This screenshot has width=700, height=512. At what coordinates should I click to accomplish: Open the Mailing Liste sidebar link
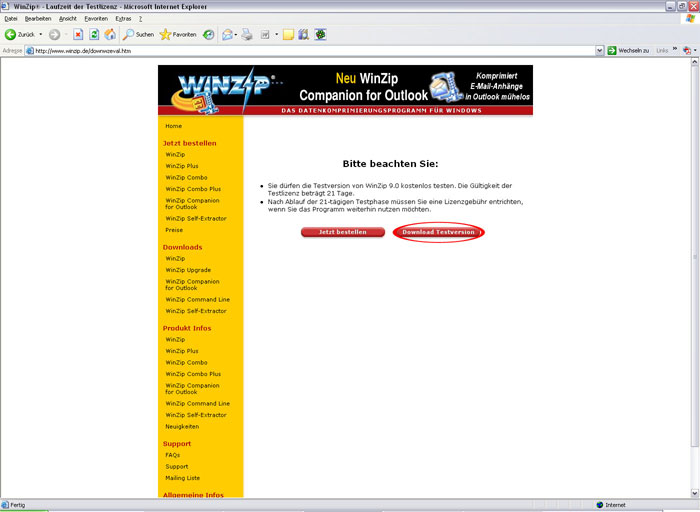click(x=183, y=478)
